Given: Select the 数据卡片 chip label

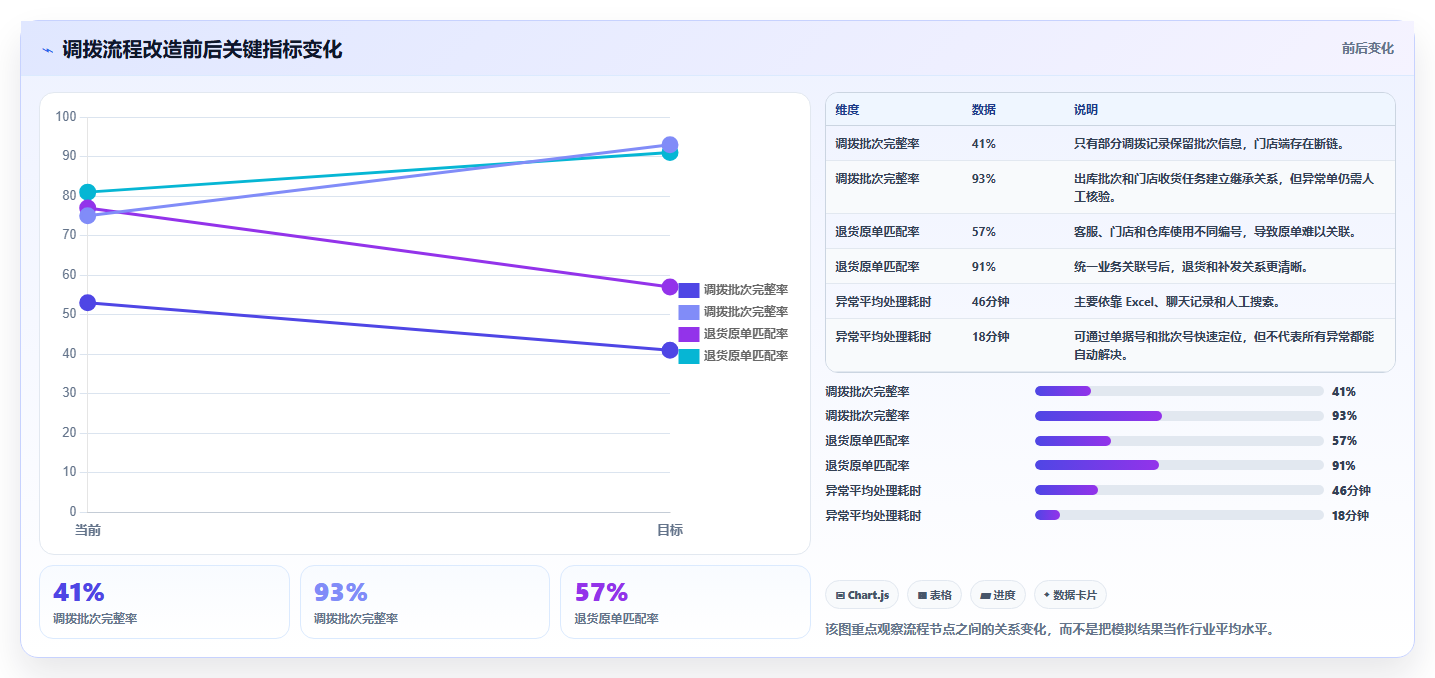Looking at the screenshot, I should pos(1075,595).
